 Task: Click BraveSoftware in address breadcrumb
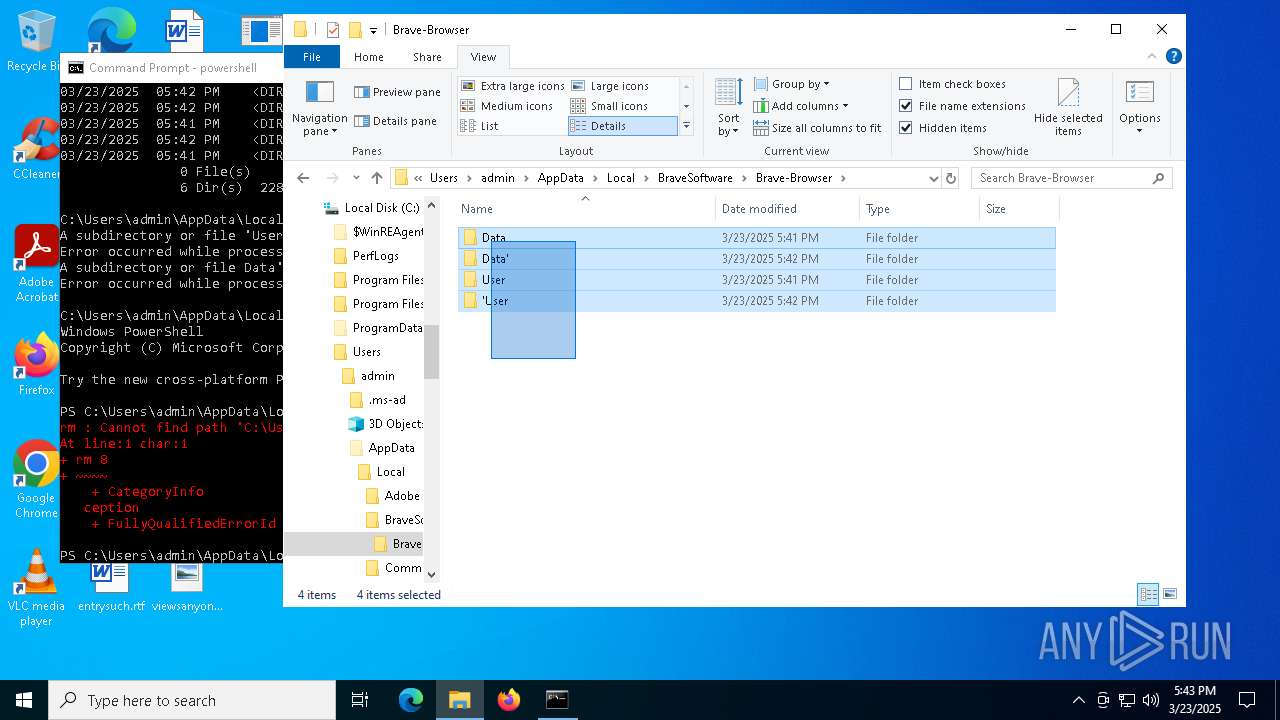(x=695, y=178)
